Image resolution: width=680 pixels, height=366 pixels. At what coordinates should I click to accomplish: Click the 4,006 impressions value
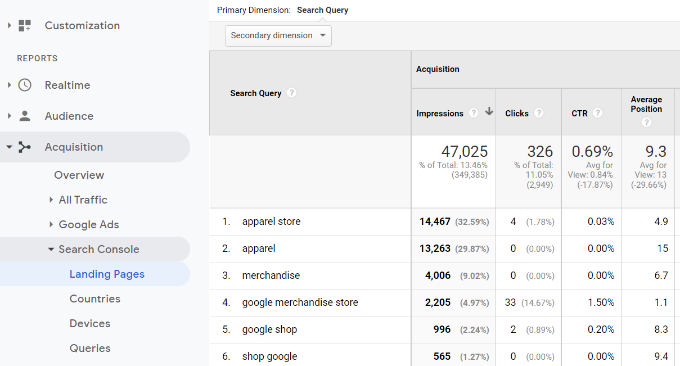click(438, 275)
